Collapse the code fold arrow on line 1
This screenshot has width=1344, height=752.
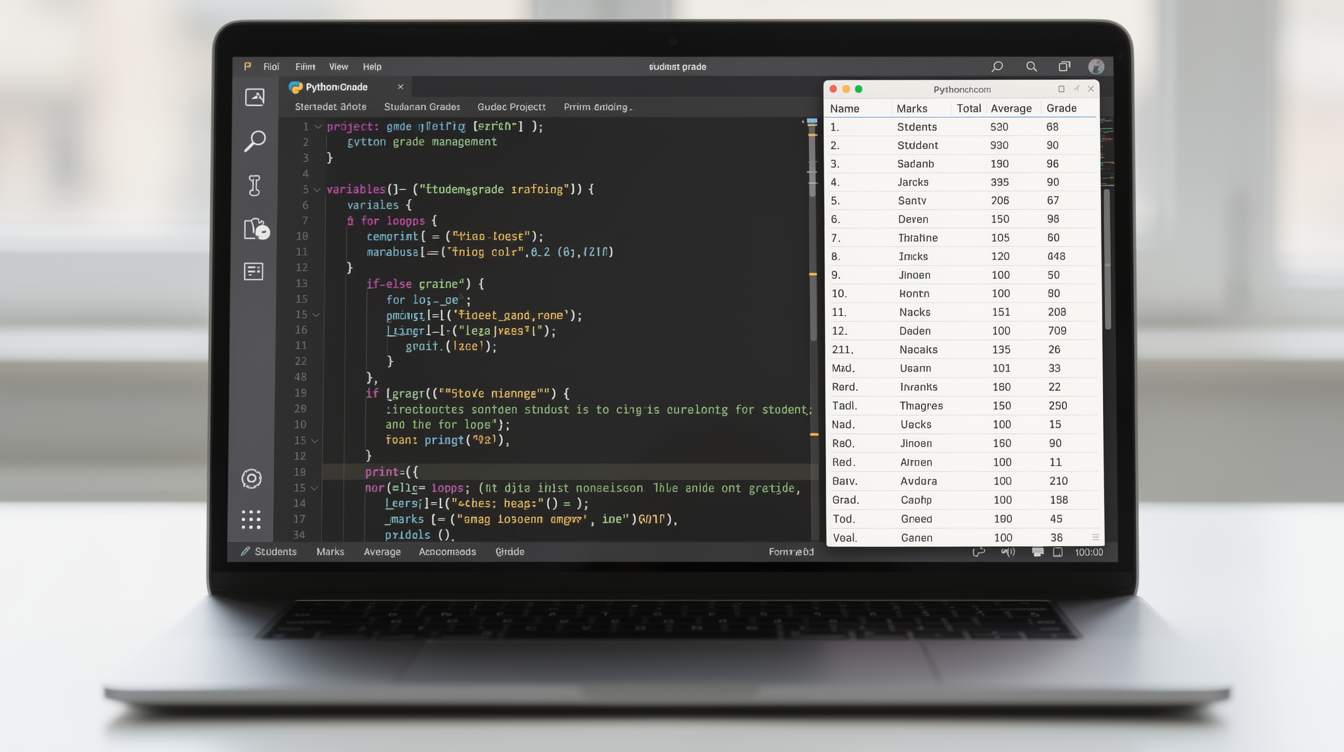point(318,127)
